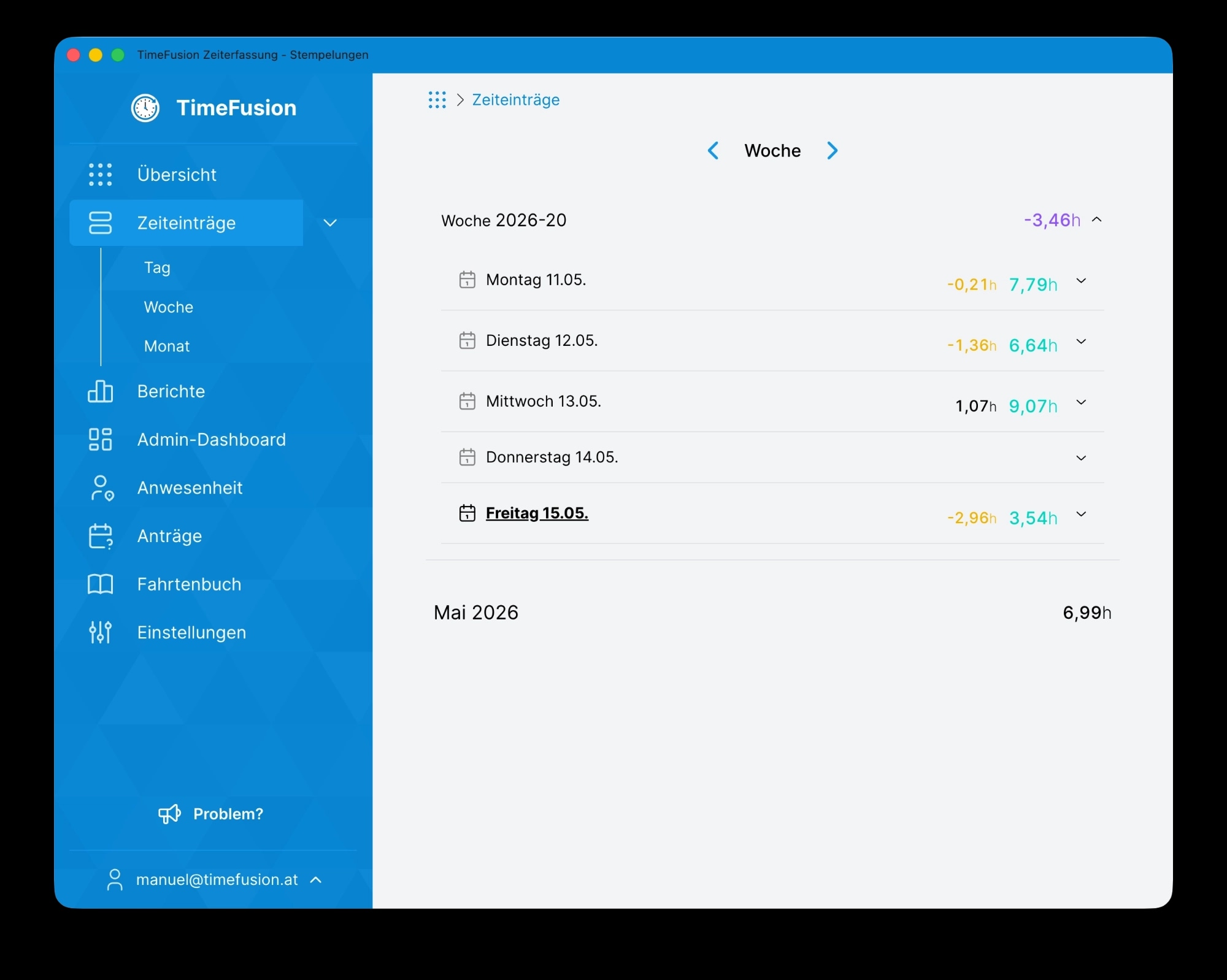Click the Dienstag 12.05. label
1227x980 pixels.
click(x=542, y=340)
